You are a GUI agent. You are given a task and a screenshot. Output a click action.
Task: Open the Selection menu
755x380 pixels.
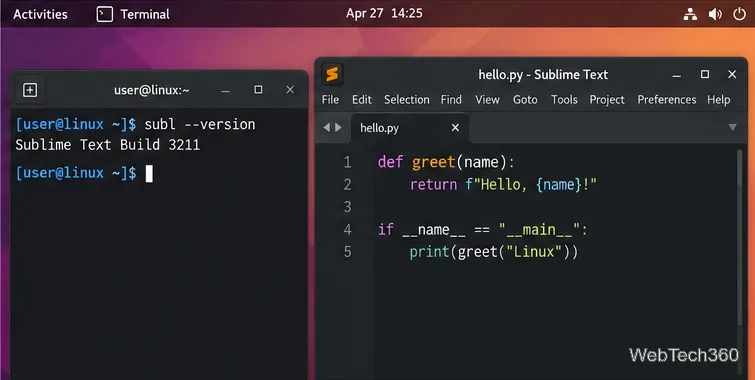[406, 100]
